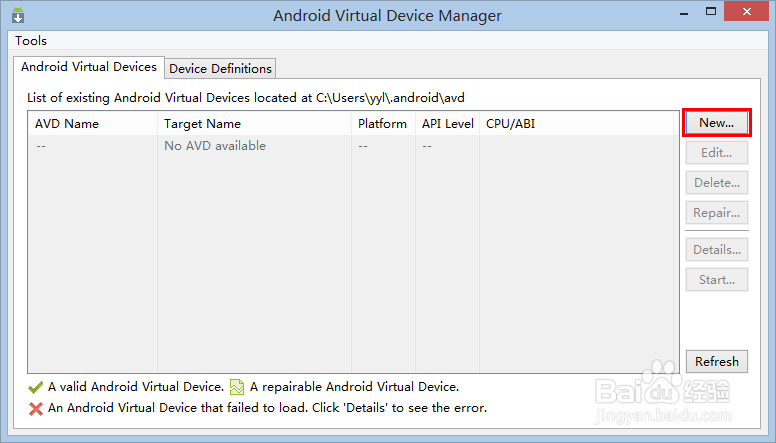Click the Edit... button
This screenshot has width=776, height=443.
[x=716, y=153]
